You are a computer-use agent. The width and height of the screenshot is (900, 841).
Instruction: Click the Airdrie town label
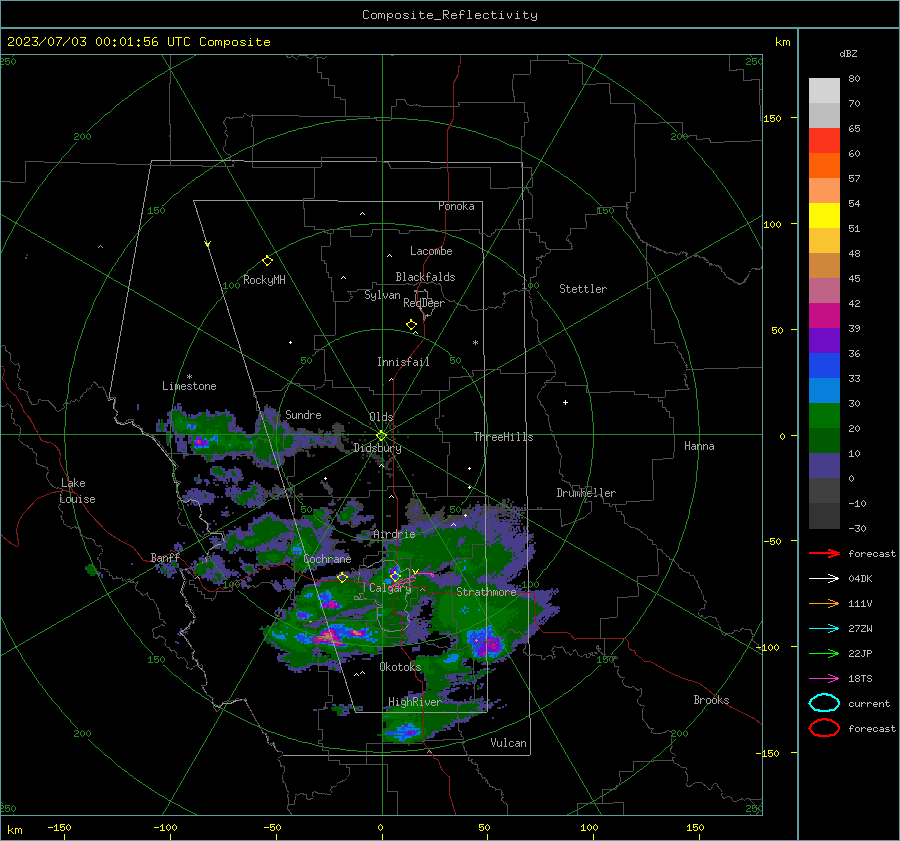click(394, 534)
